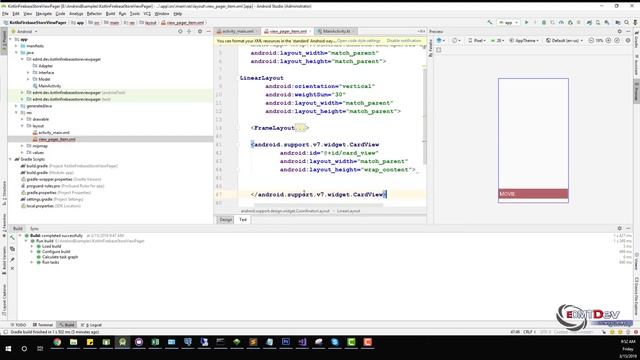Collapse the java folder
This screenshot has height=360, width=640.
[x=16, y=53]
